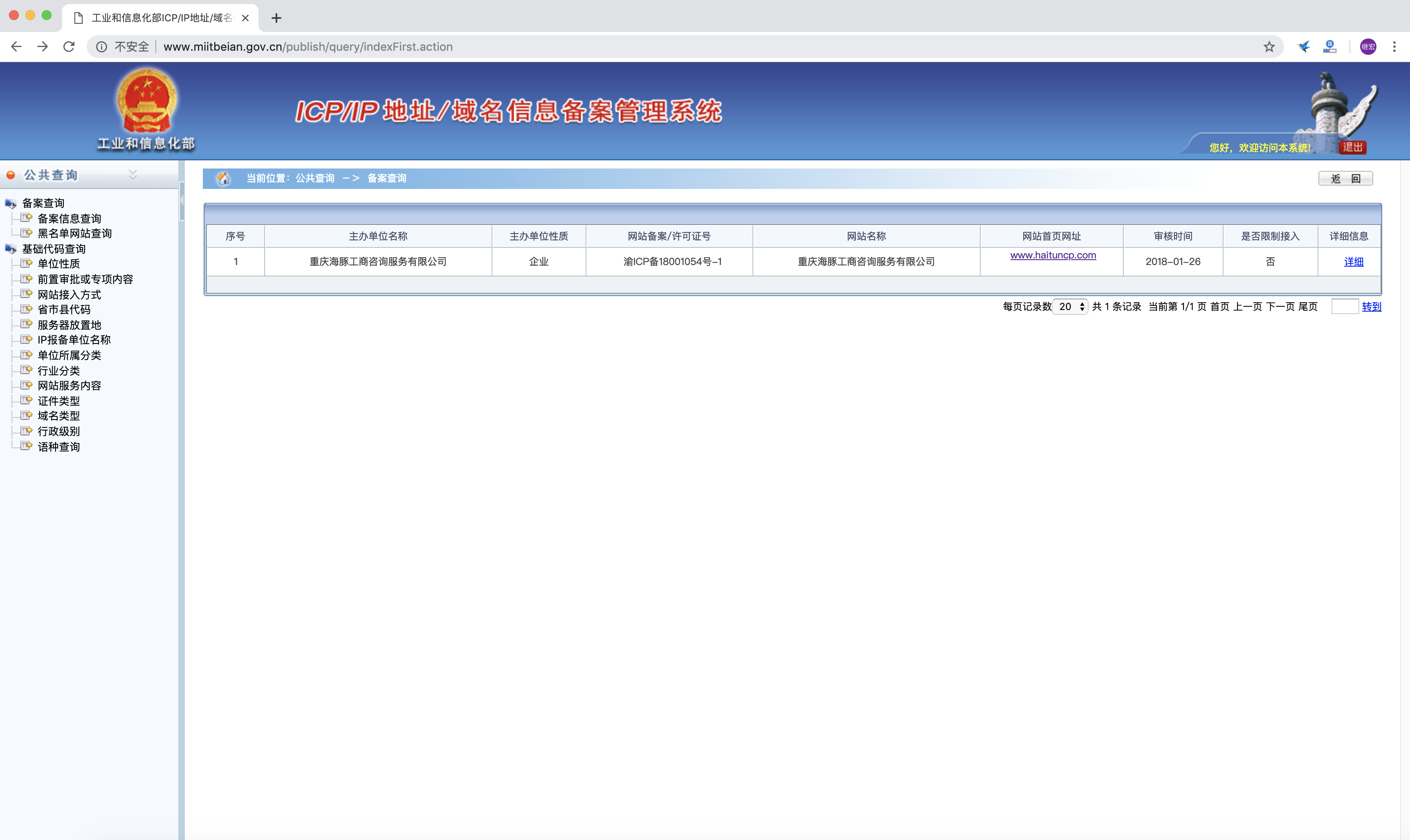Click the site info icon in address bar
The image size is (1410, 840).
[101, 46]
